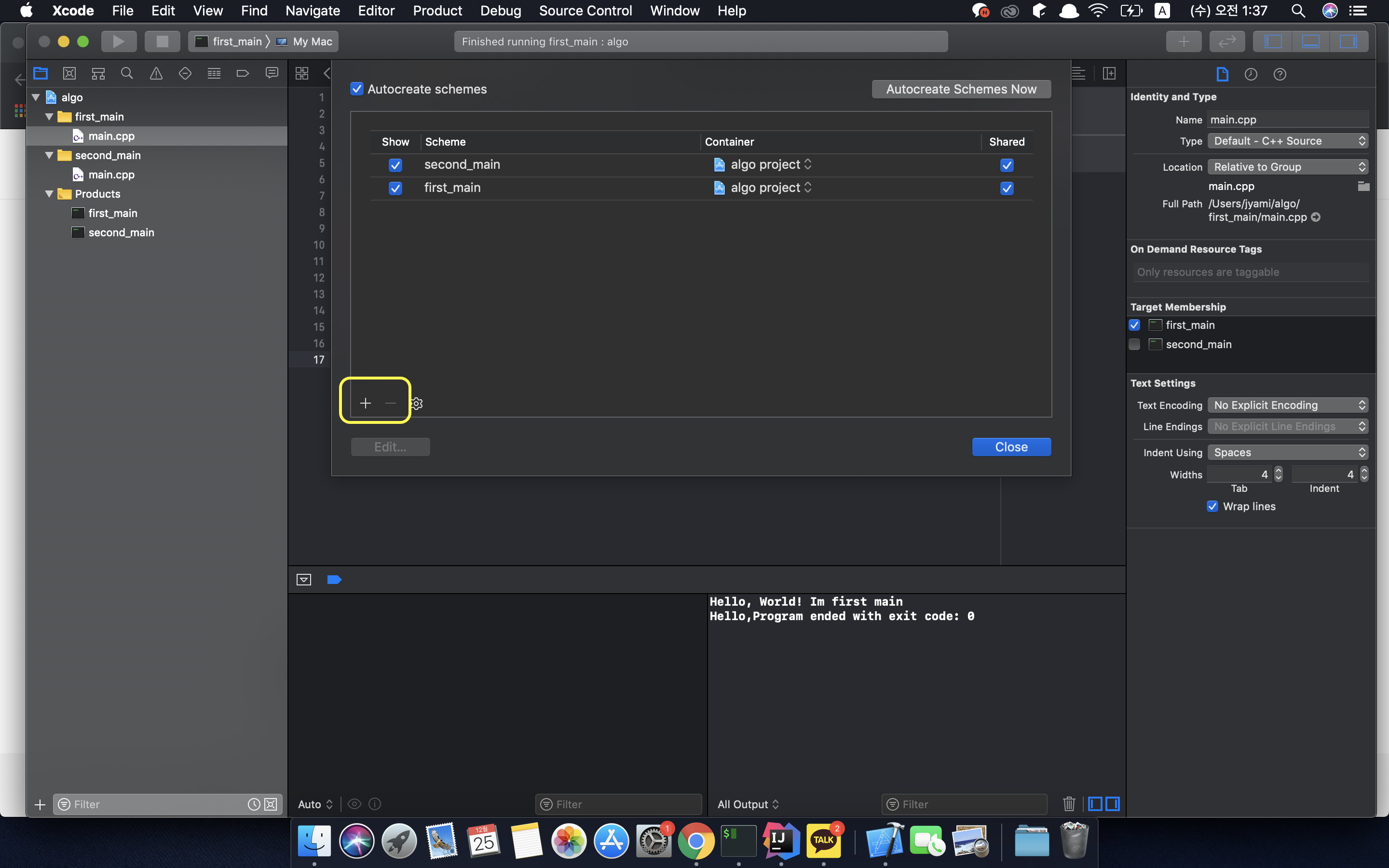
Task: Click the scheme gear options icon
Action: (417, 404)
